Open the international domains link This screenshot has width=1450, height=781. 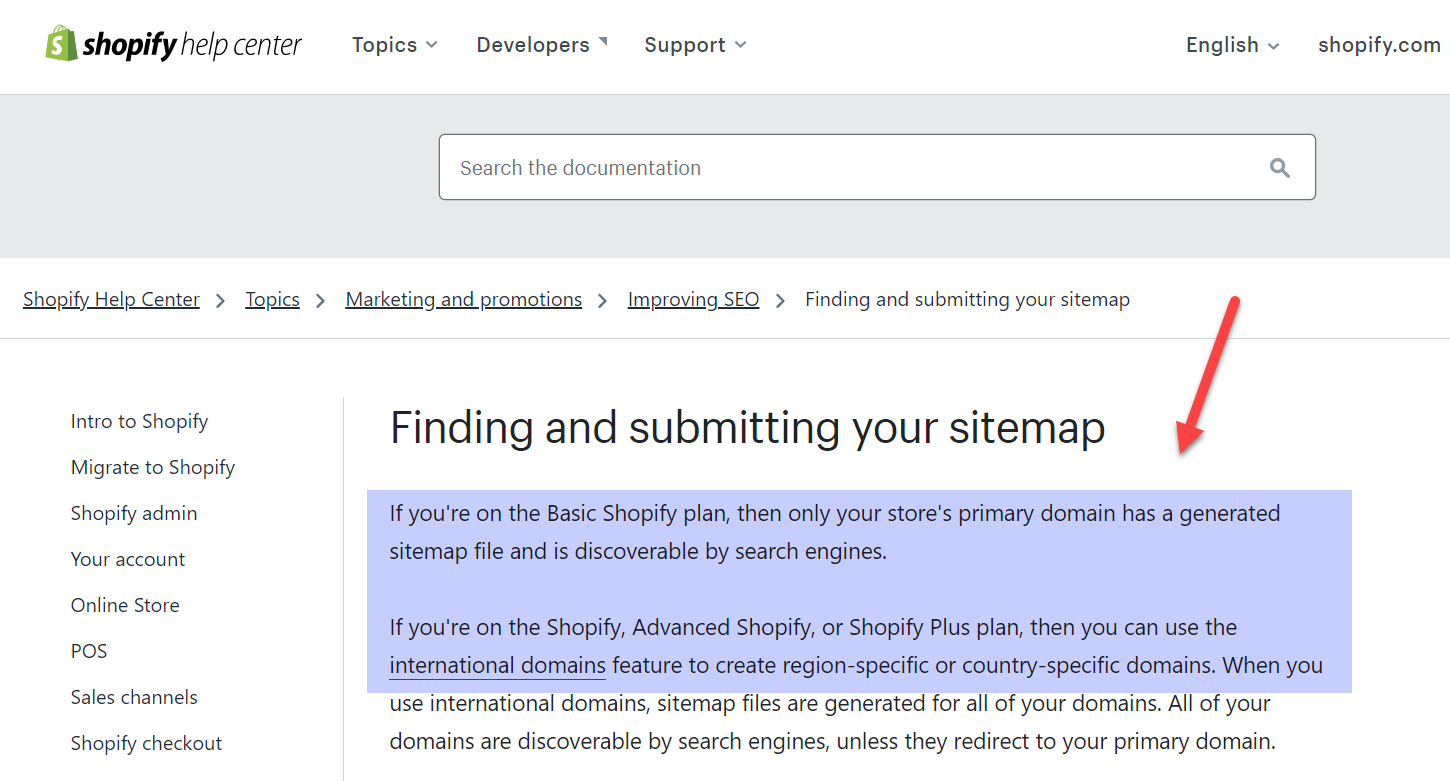(497, 666)
